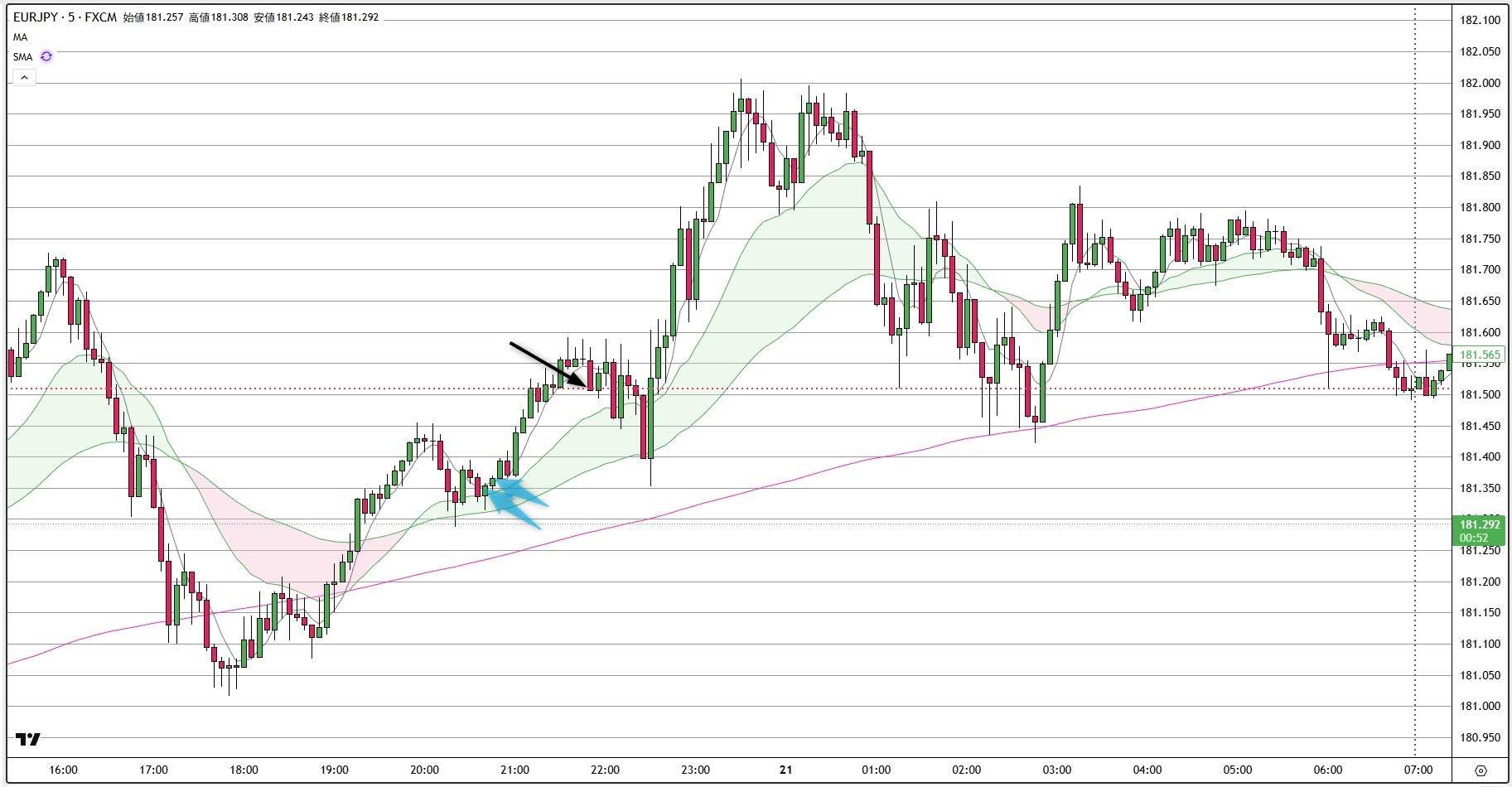The image size is (1512, 787).
Task: Click the 181.000 price scale label
Action: point(1480,706)
